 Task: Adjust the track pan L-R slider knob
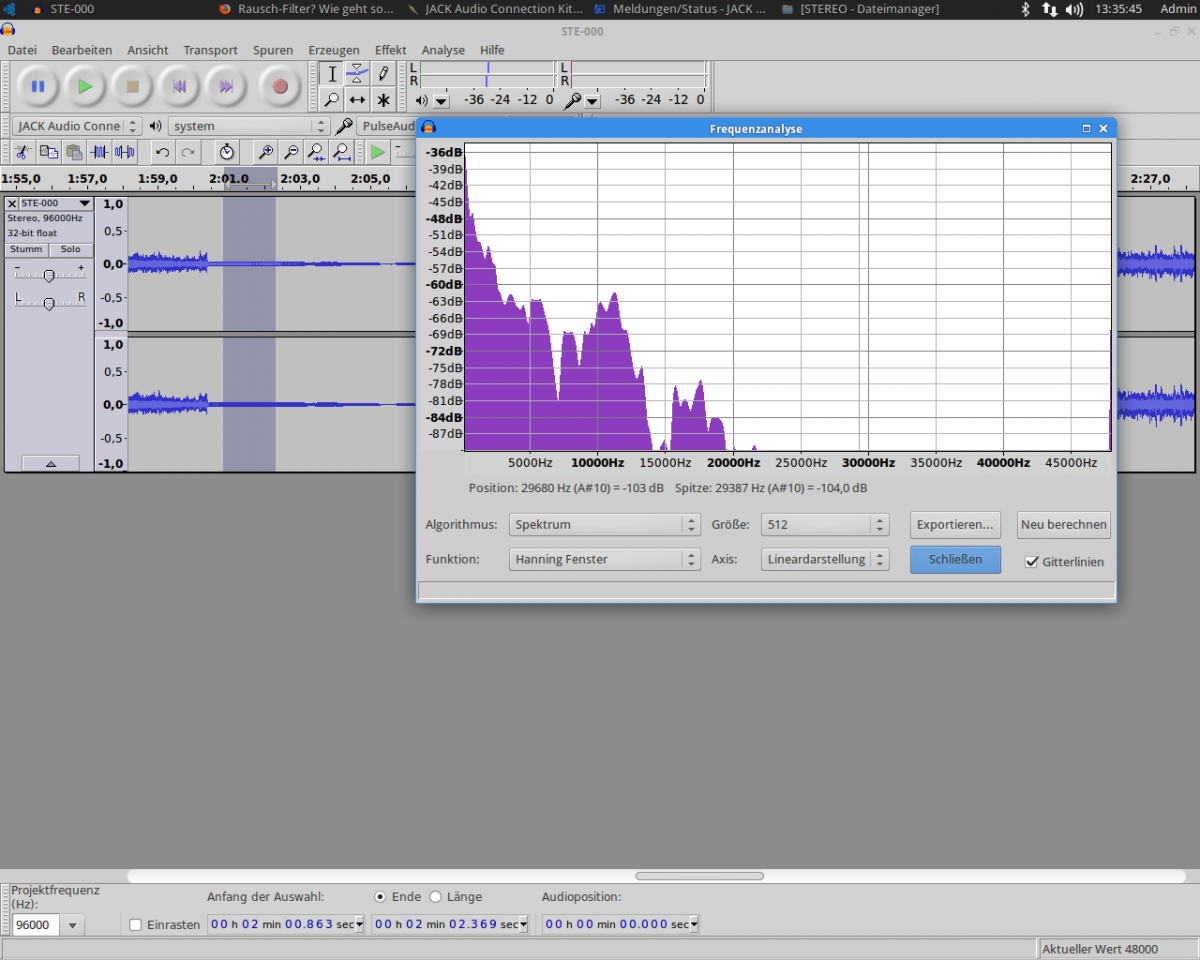pyautogui.click(x=49, y=303)
